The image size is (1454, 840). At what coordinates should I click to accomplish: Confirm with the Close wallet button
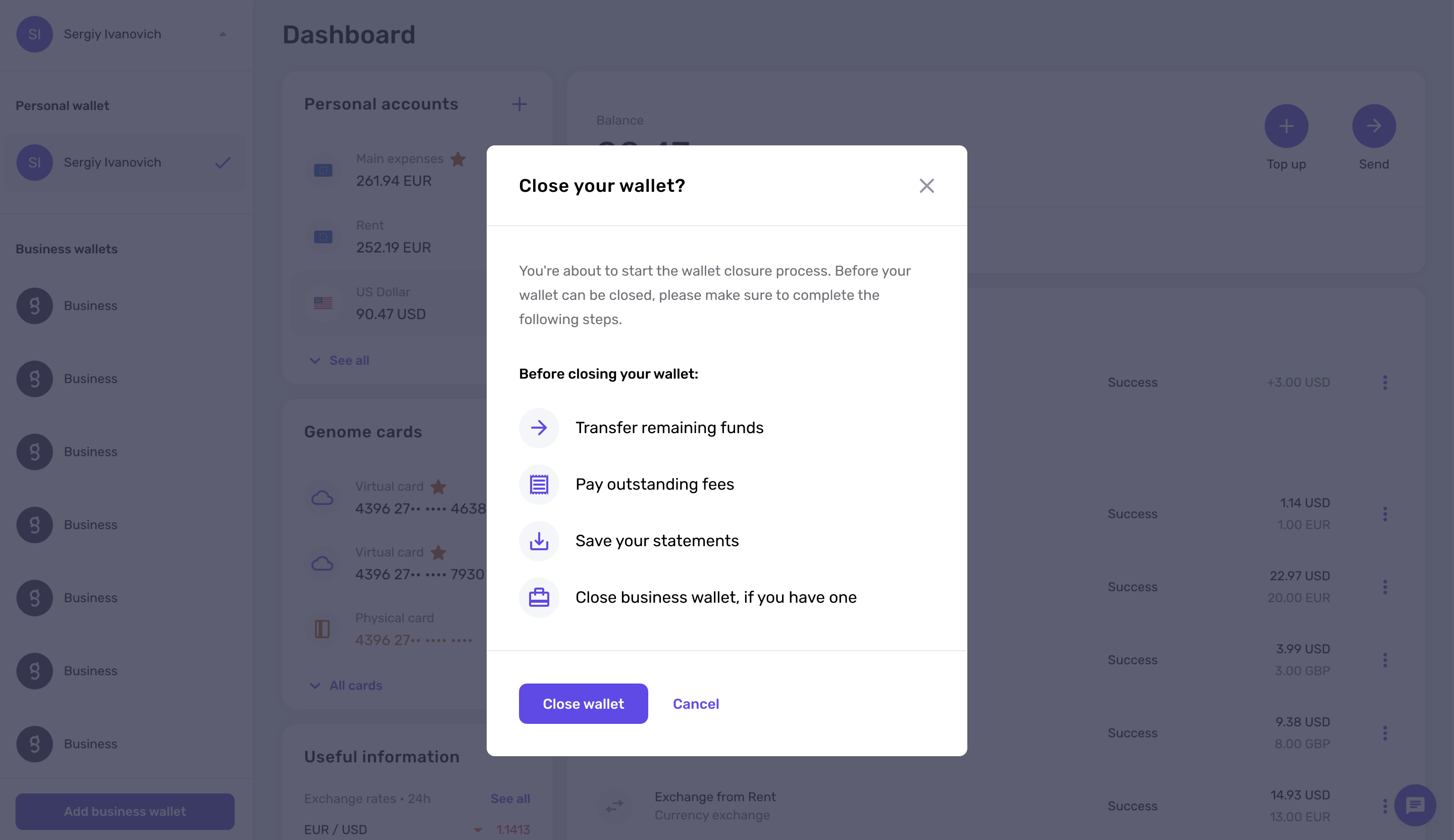[x=583, y=703]
